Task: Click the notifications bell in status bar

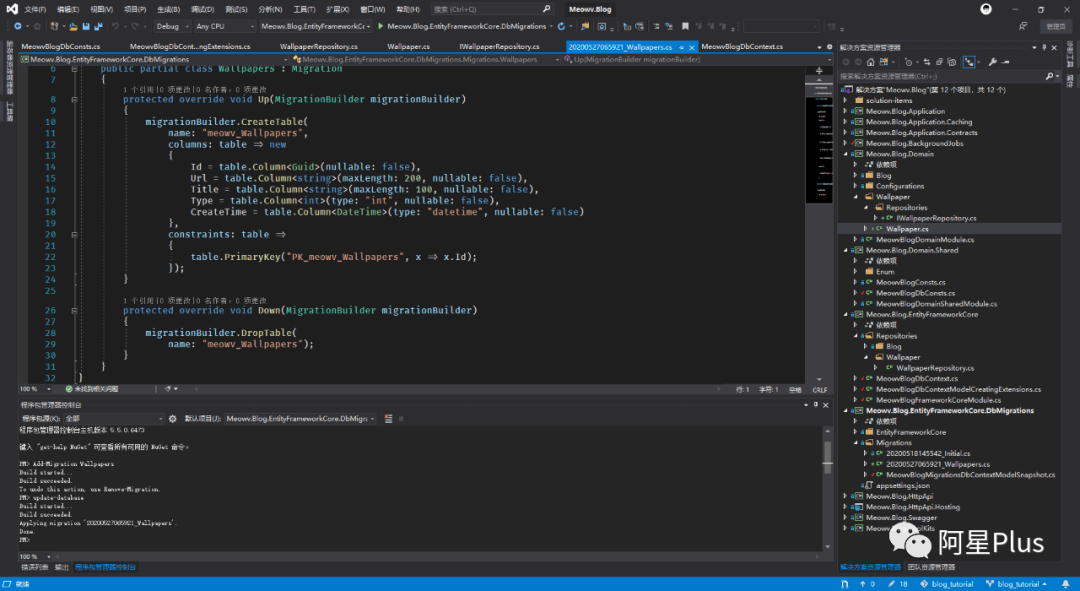Action: click(1066, 584)
